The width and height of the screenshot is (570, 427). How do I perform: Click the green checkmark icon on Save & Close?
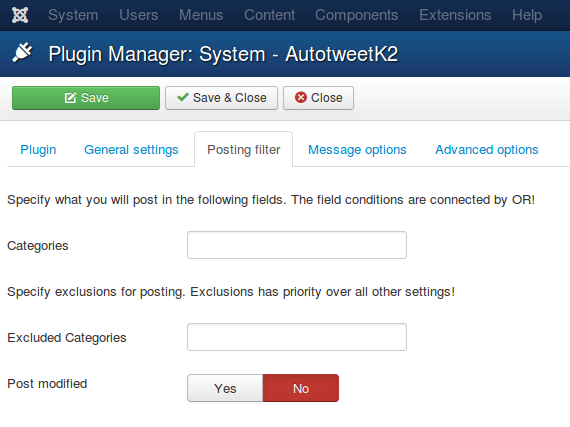(182, 97)
